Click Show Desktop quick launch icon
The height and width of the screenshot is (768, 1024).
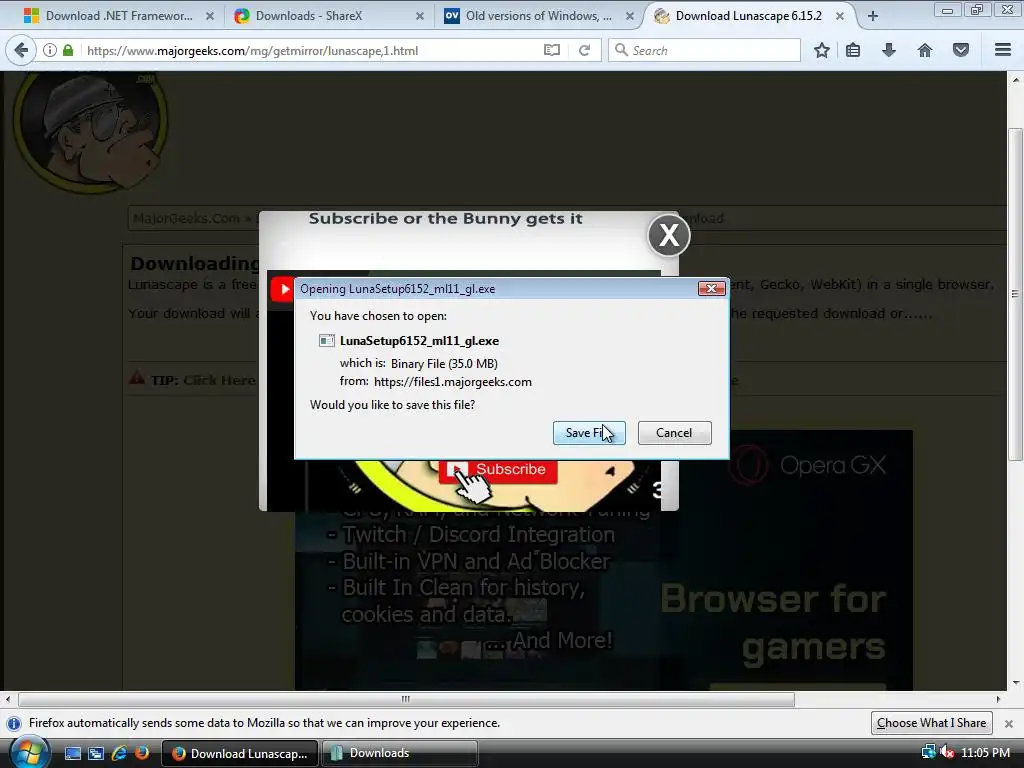coord(72,754)
